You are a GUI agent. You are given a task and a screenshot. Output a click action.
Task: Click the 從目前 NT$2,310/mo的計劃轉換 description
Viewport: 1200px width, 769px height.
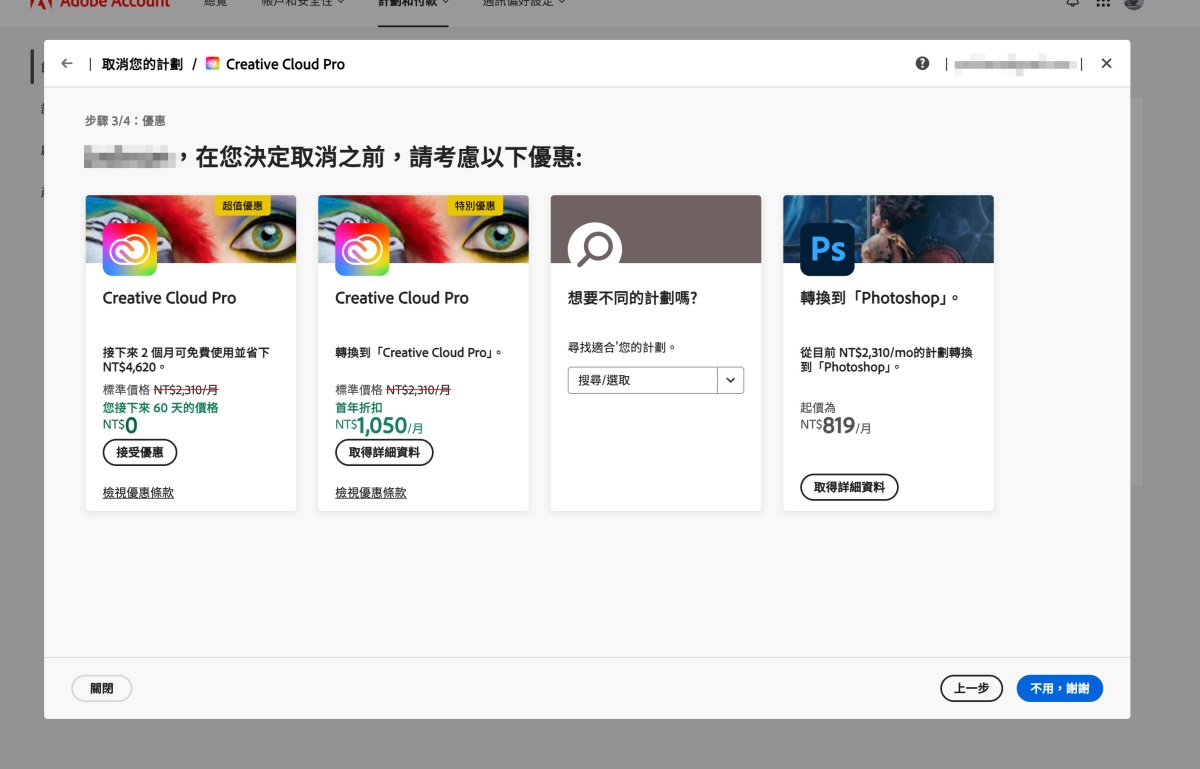point(886,360)
